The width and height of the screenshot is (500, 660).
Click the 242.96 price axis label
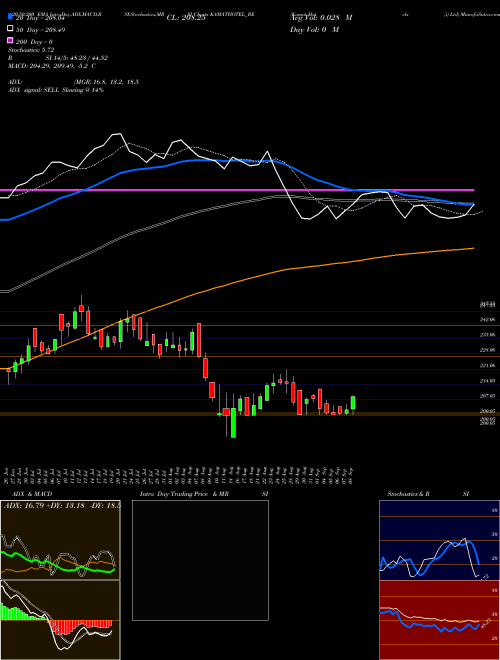coord(487,319)
